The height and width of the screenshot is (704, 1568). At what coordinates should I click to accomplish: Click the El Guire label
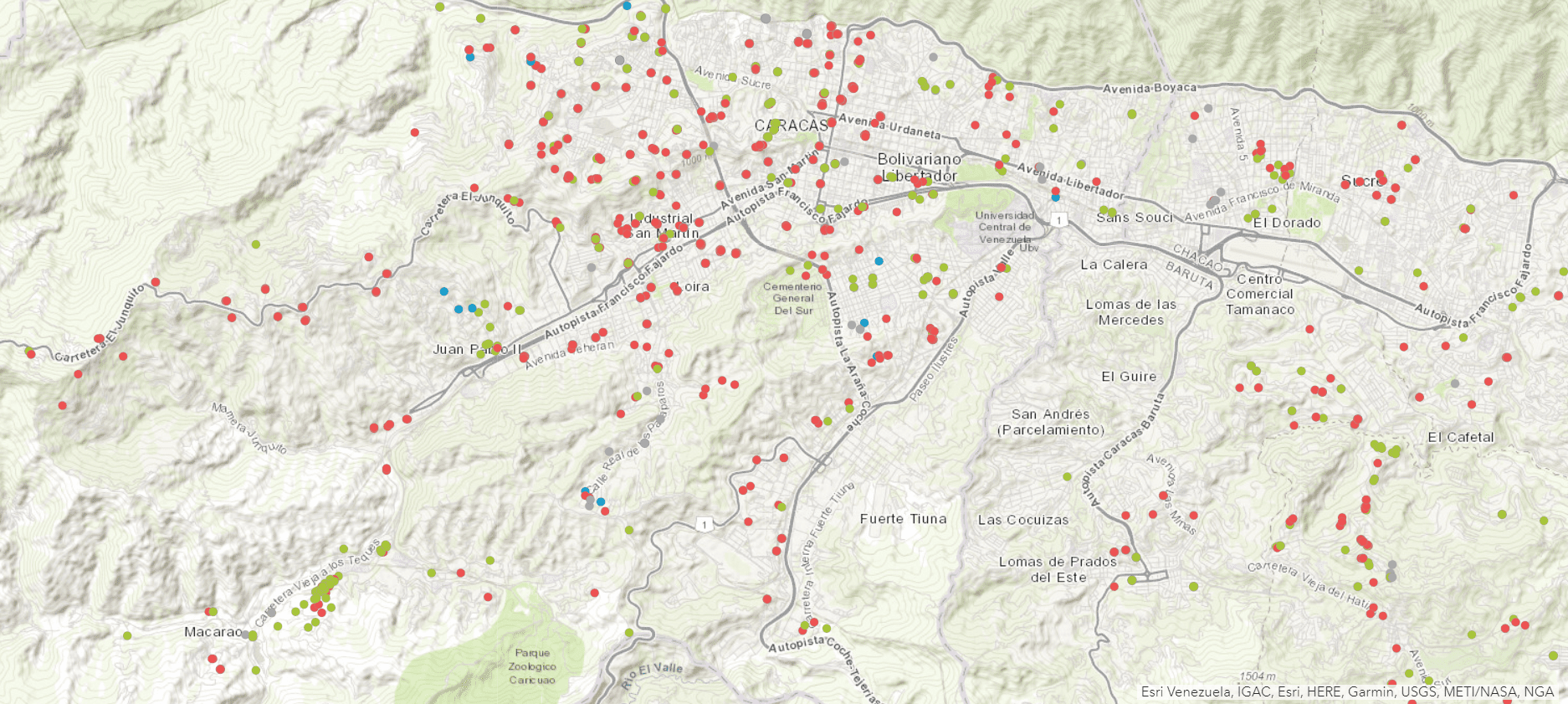[1129, 377]
